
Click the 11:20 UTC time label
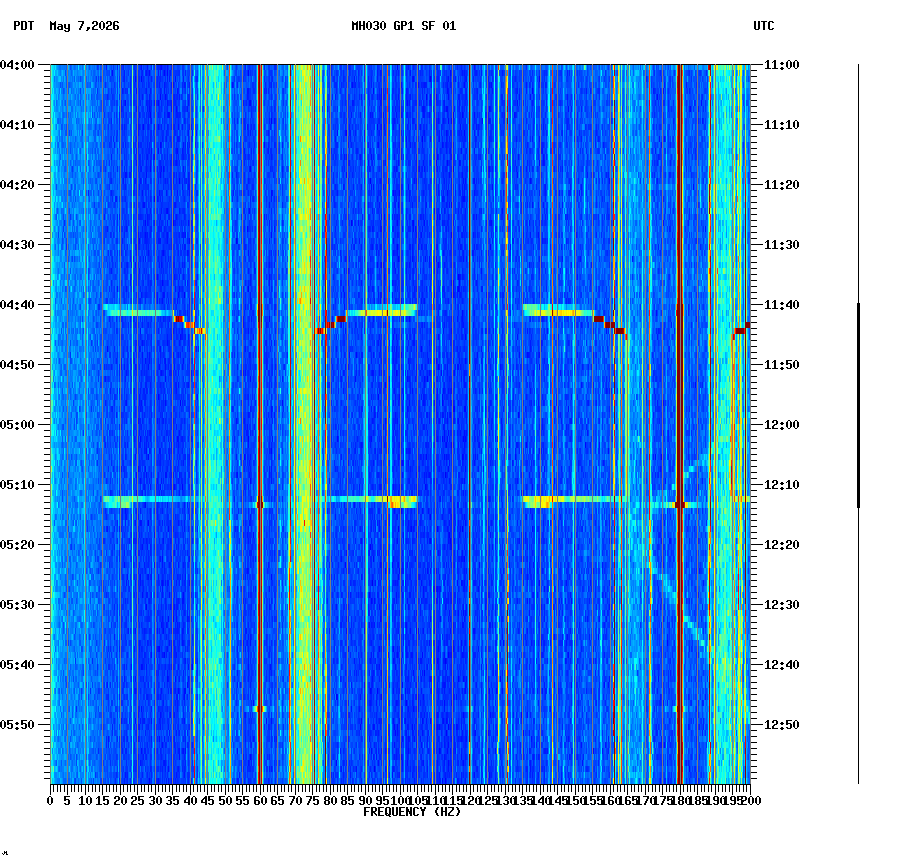tap(782, 185)
